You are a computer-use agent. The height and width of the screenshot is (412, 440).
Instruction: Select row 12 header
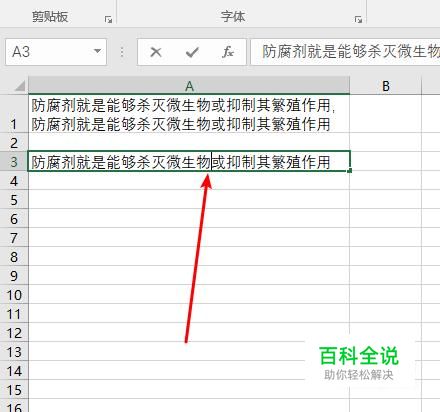pyautogui.click(x=14, y=333)
